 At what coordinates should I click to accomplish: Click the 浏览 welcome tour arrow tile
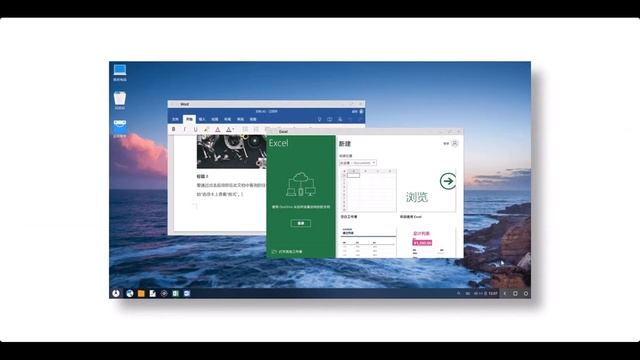(x=427, y=191)
